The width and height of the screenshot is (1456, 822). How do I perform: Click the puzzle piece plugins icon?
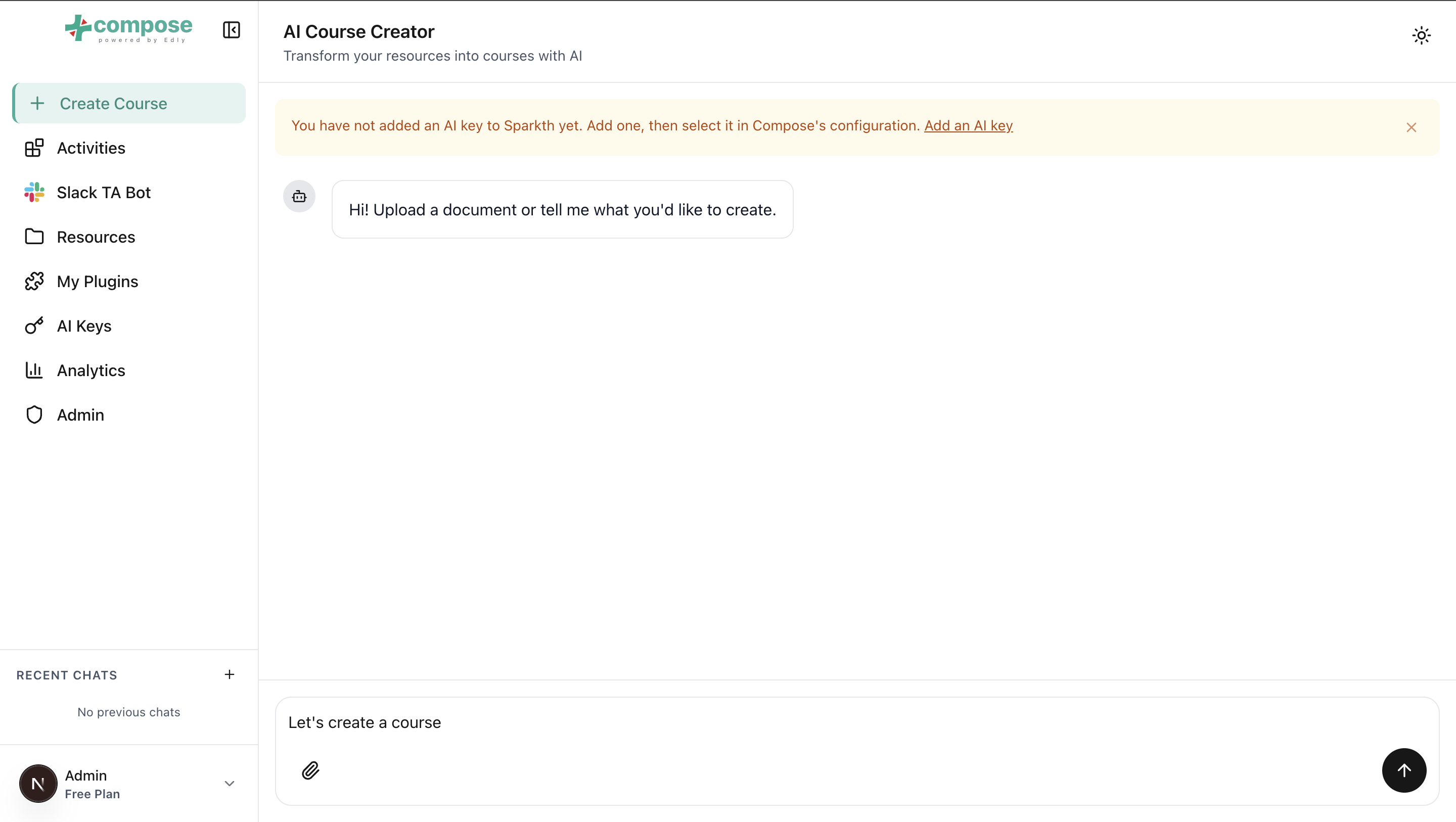[34, 281]
